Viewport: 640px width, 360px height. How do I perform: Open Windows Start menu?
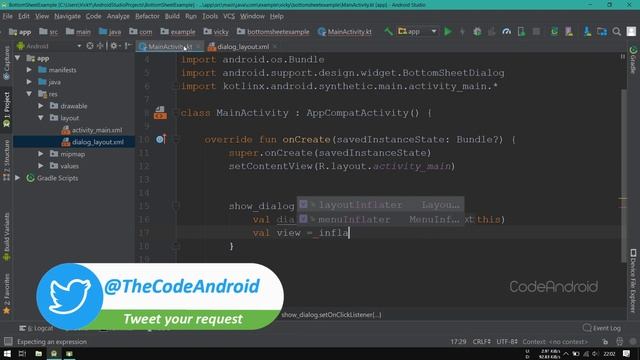click(x=7, y=353)
